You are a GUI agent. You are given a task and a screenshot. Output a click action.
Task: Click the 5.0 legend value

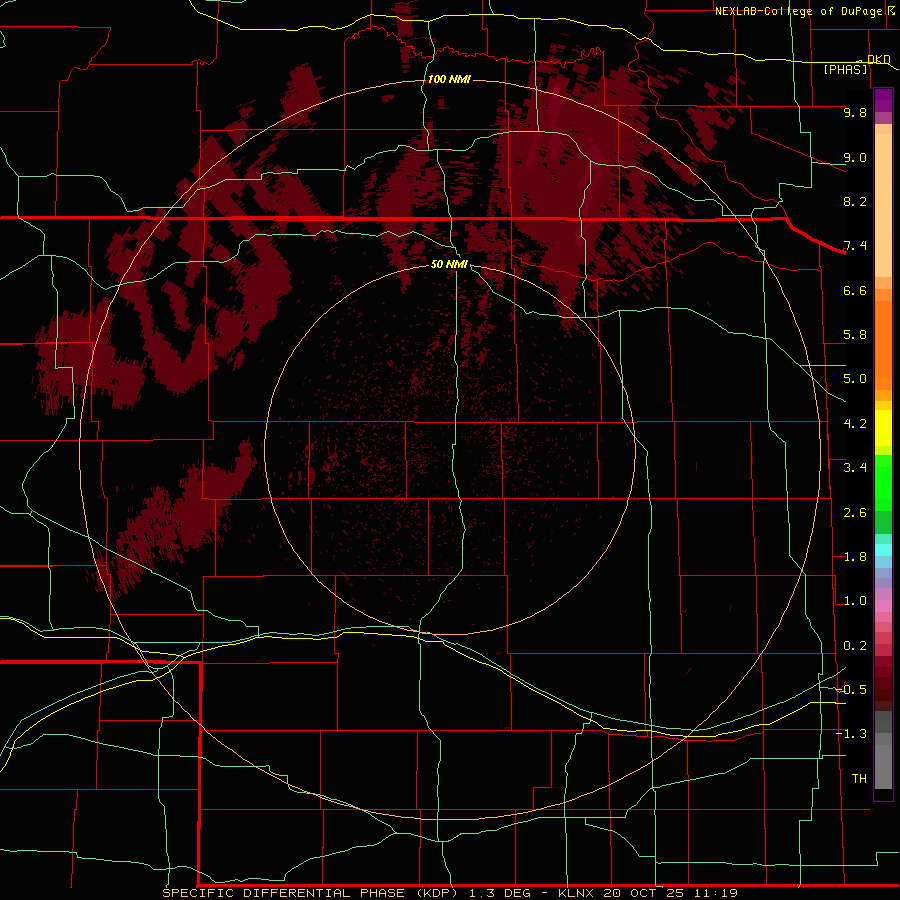point(855,379)
